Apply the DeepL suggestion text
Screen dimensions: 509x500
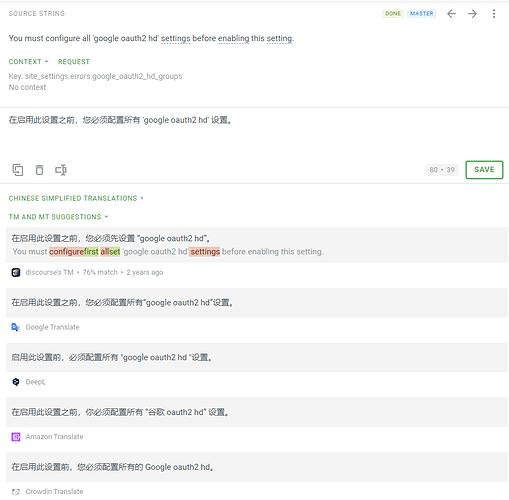[x=257, y=357]
